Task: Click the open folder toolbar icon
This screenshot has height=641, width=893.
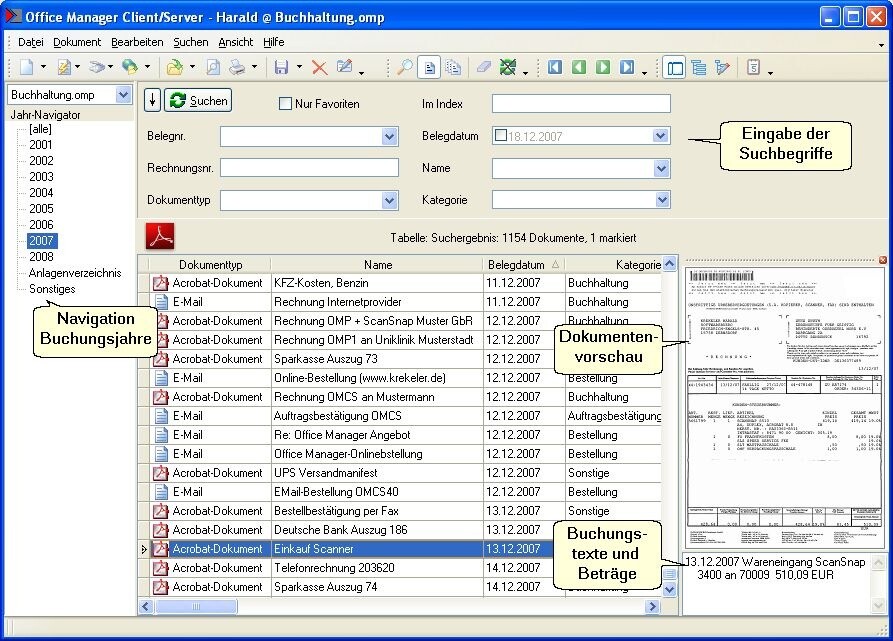Action: click(174, 68)
